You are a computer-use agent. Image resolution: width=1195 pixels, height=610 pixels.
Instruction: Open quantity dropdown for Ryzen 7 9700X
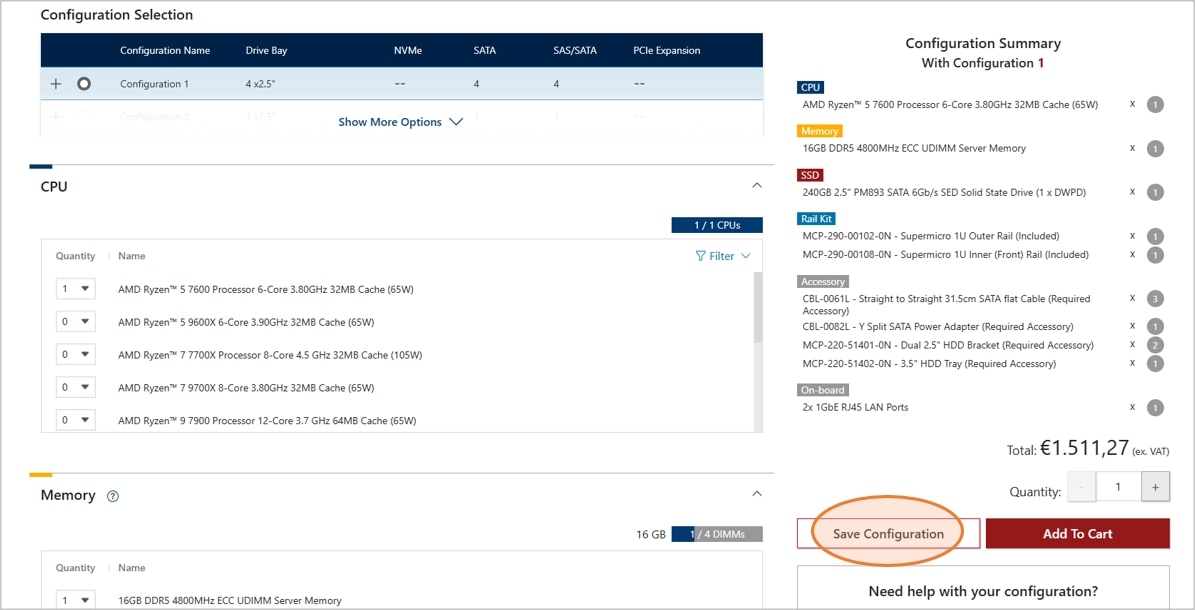[x=75, y=387]
